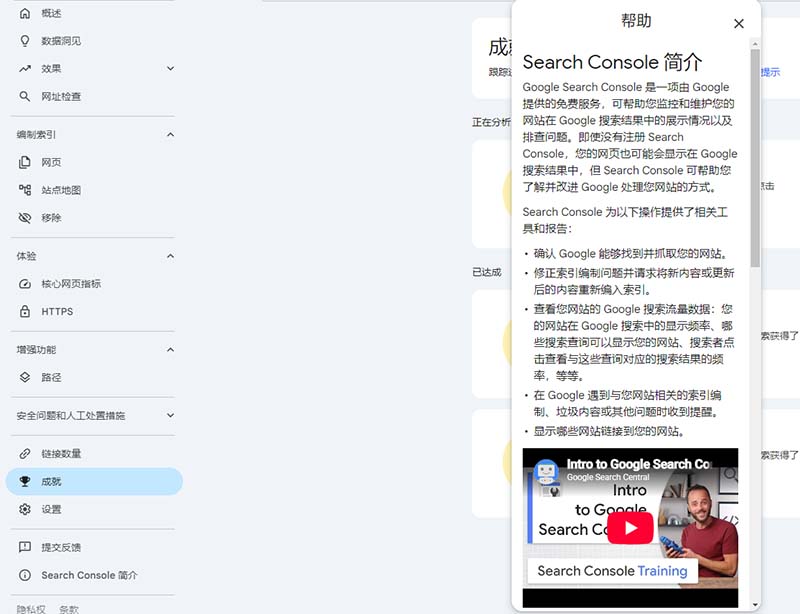Click the 提交反馈 link
The width and height of the screenshot is (800, 614).
[94, 547]
